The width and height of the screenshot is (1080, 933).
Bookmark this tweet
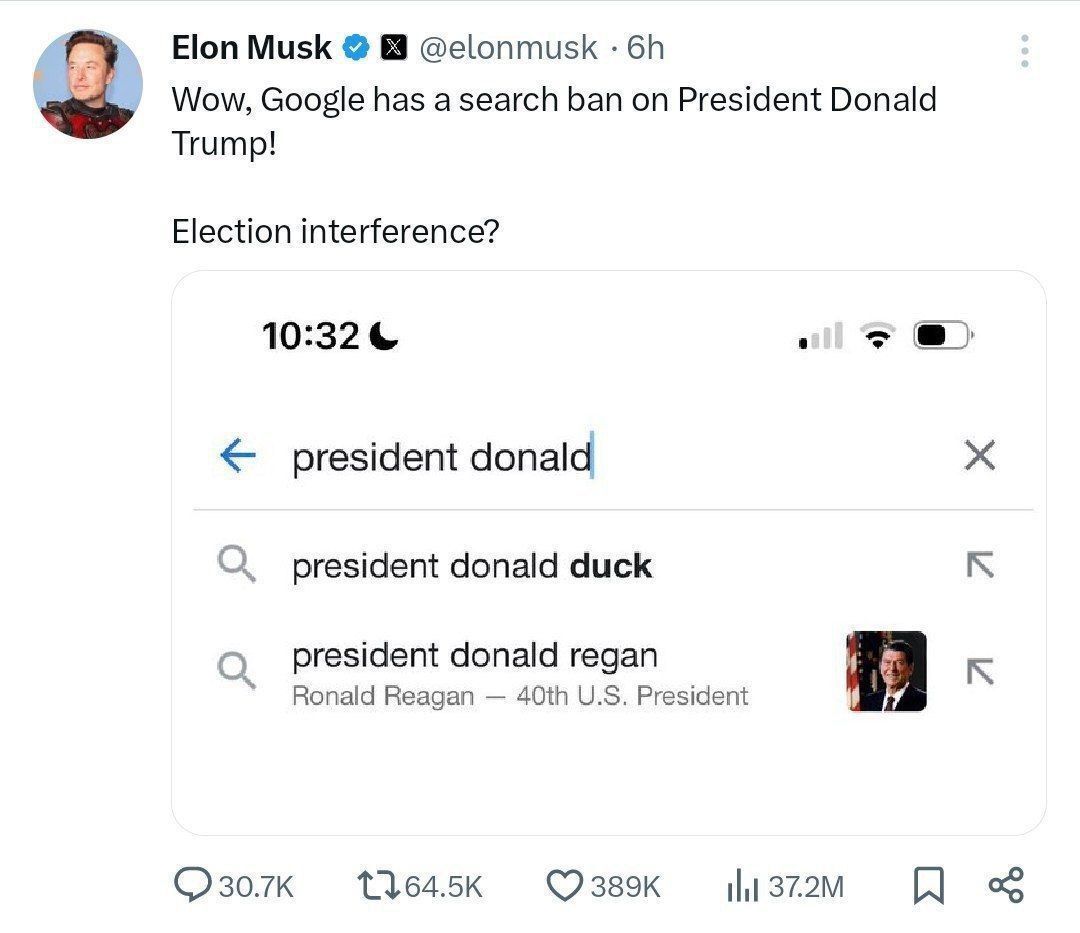(929, 886)
